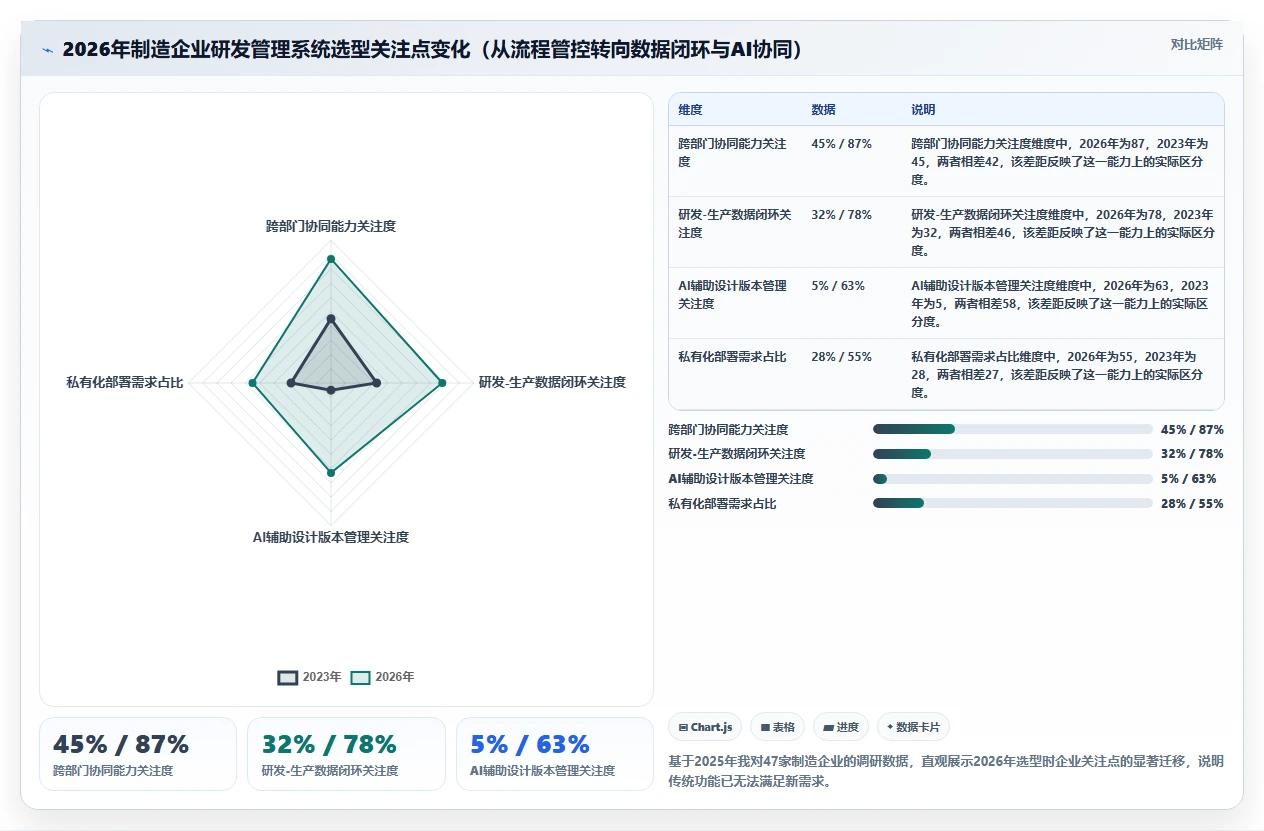Click the 32% / 78% summary card

coord(346,754)
